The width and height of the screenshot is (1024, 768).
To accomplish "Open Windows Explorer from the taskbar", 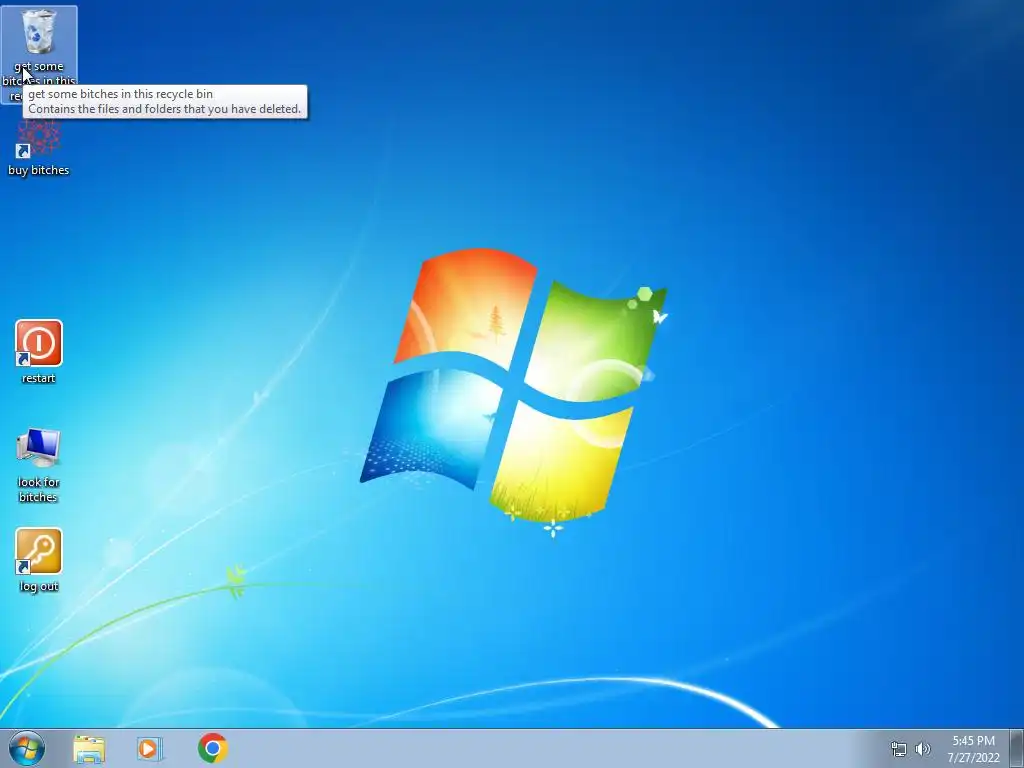I will [x=89, y=749].
